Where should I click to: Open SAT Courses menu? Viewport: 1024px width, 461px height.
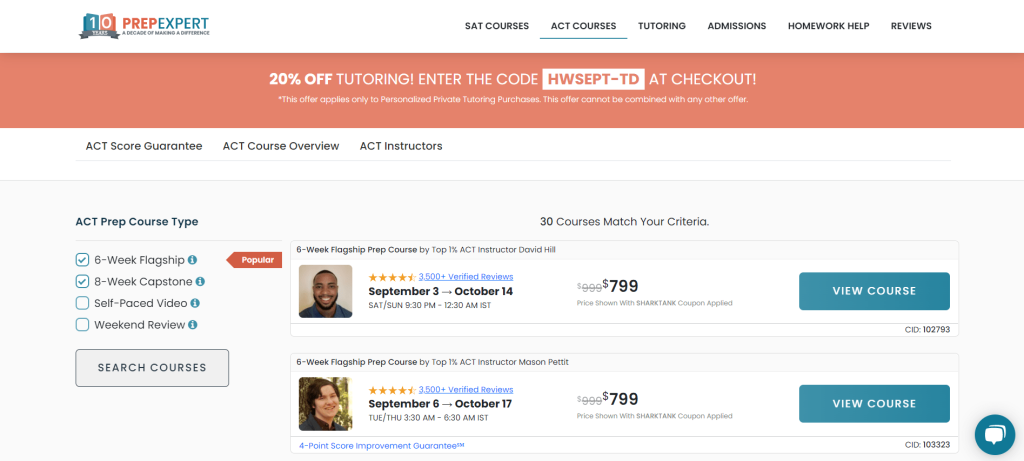497,26
